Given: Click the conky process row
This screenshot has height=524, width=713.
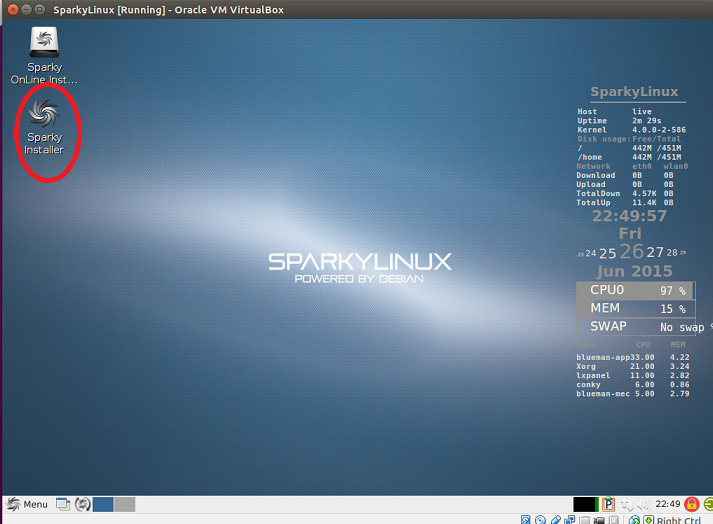Looking at the screenshot, I should pyautogui.click(x=633, y=384).
